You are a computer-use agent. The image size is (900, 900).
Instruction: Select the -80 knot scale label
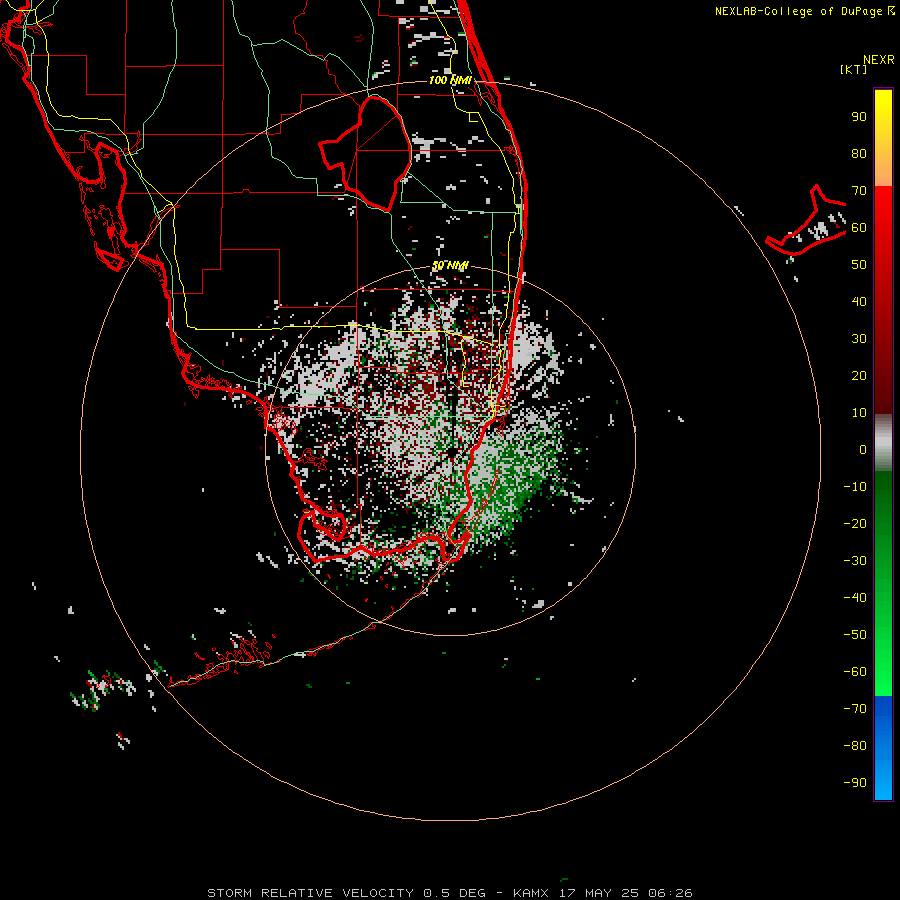tap(855, 746)
